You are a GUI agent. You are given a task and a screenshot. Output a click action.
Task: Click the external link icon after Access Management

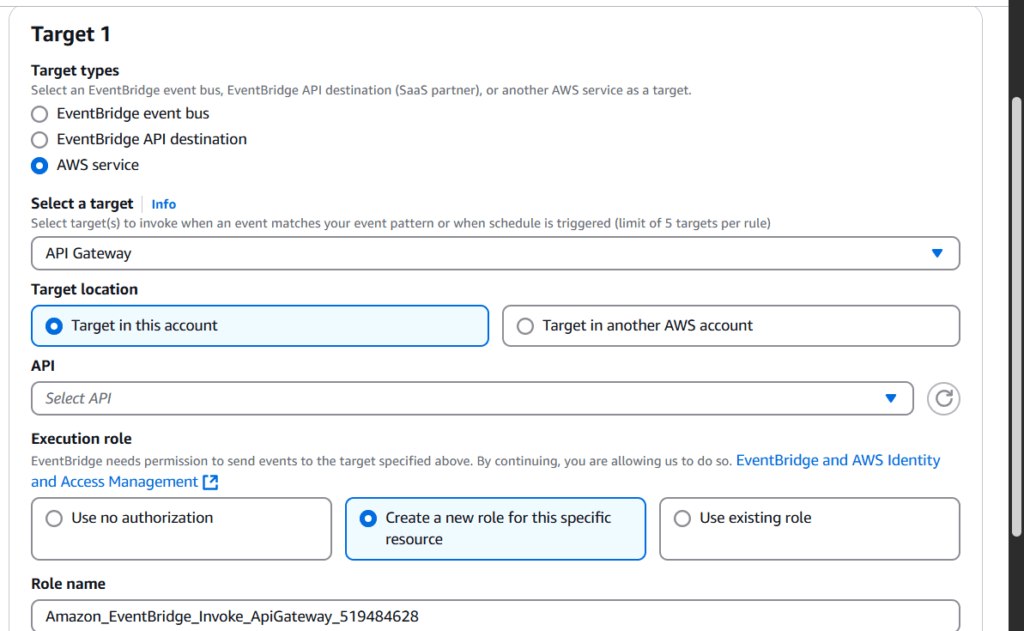tap(210, 481)
